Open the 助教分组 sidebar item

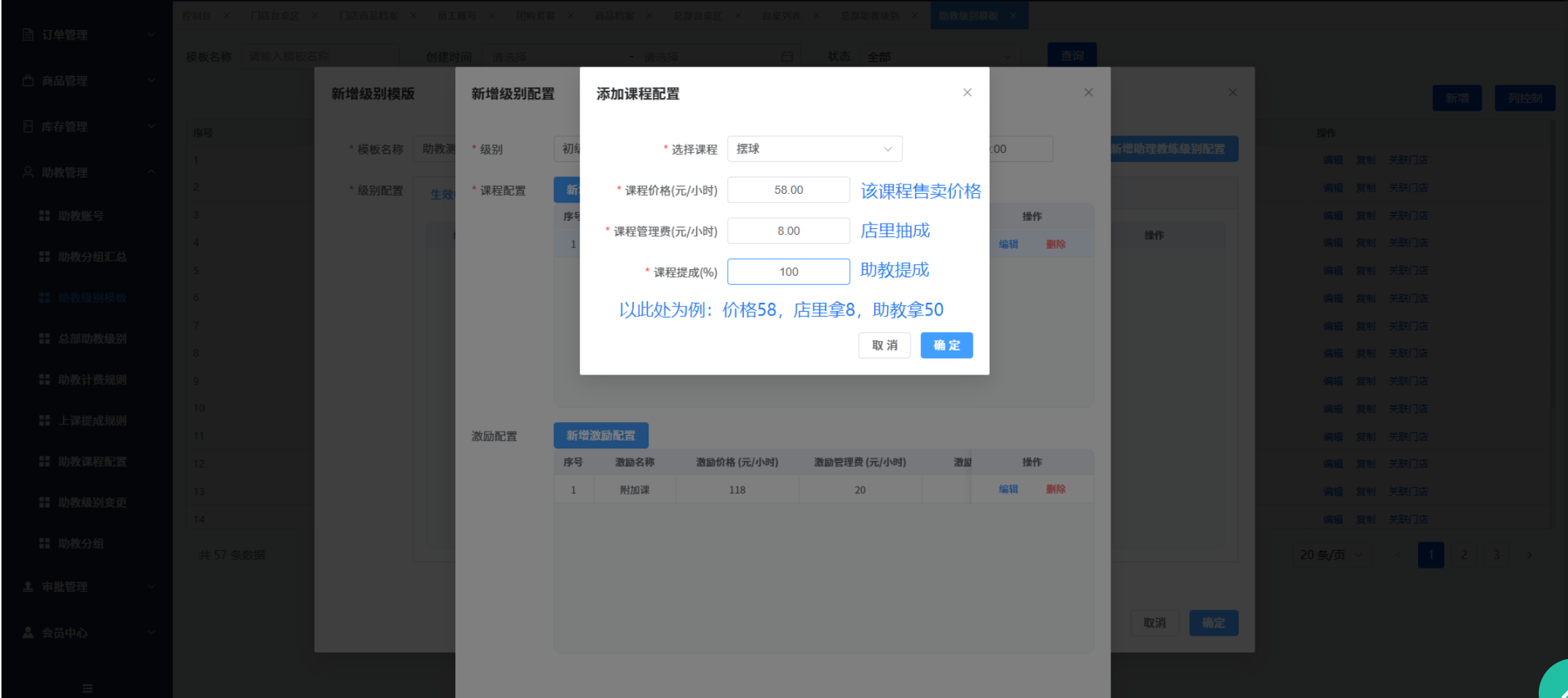coord(81,544)
